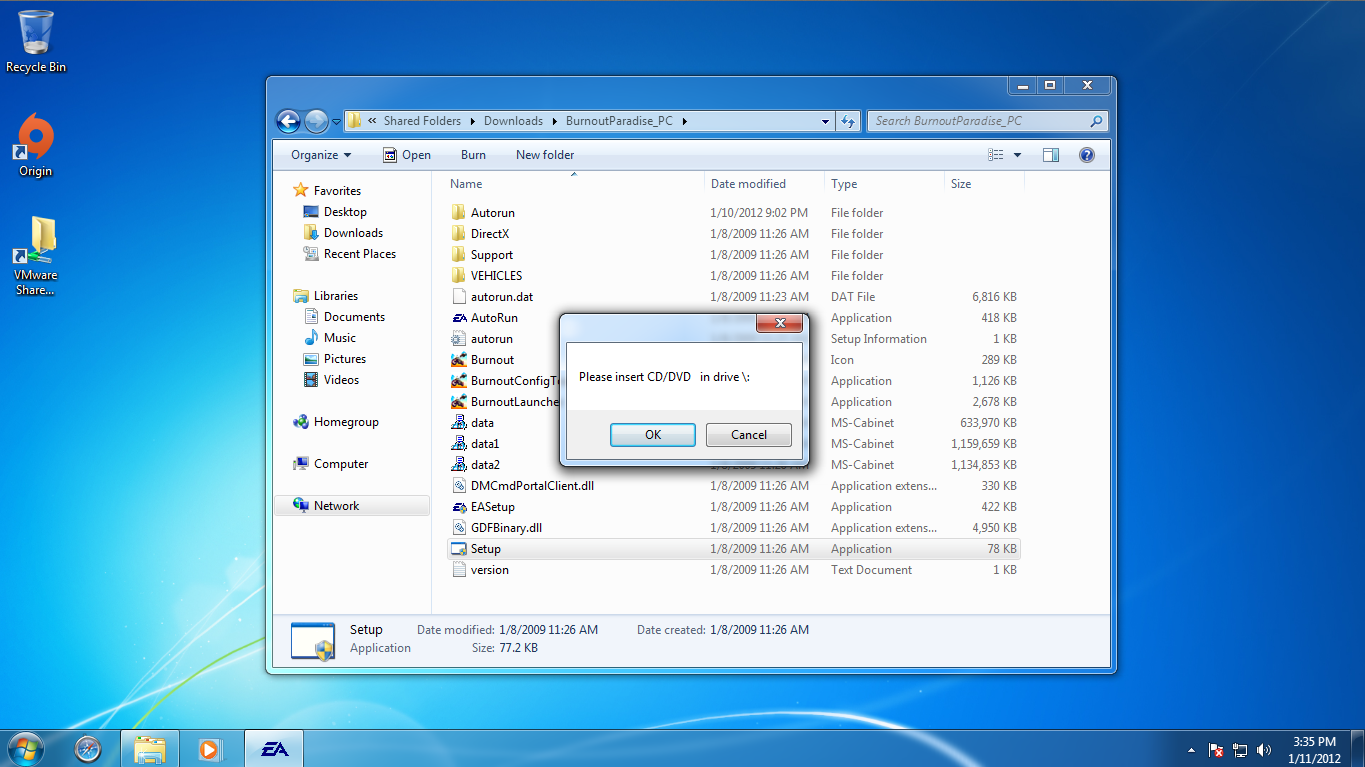Screen dimensions: 1365x767
Task: Toggle the preview pane icon
Action: [x=1050, y=155]
